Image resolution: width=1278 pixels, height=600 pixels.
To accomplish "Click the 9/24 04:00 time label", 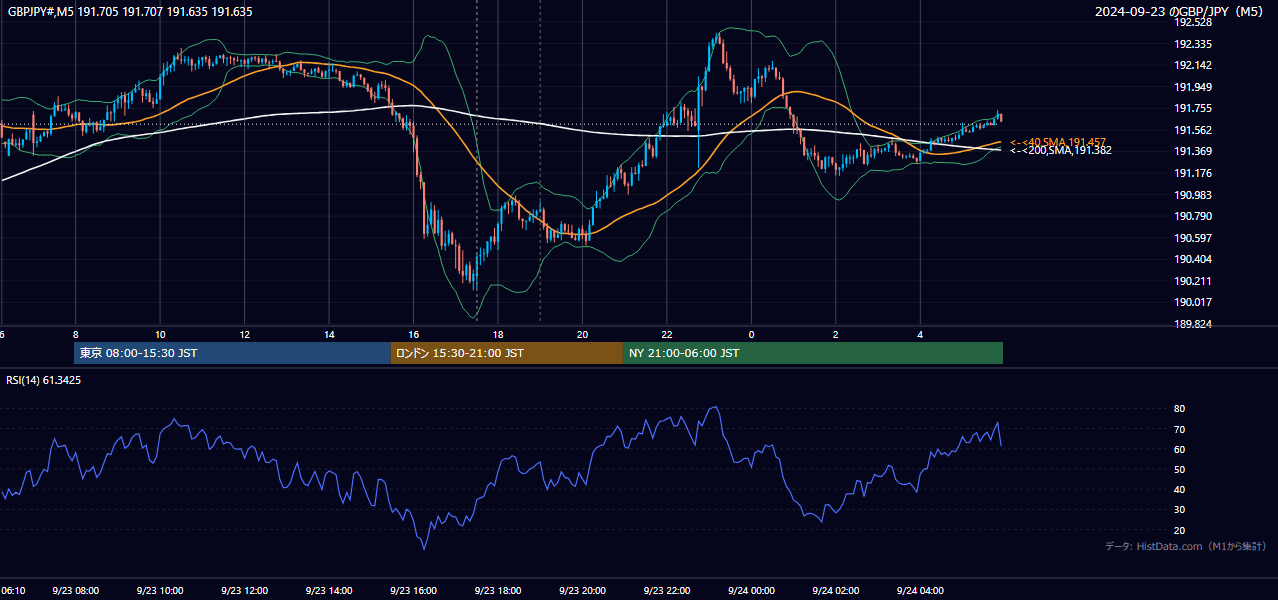I will click(920, 591).
